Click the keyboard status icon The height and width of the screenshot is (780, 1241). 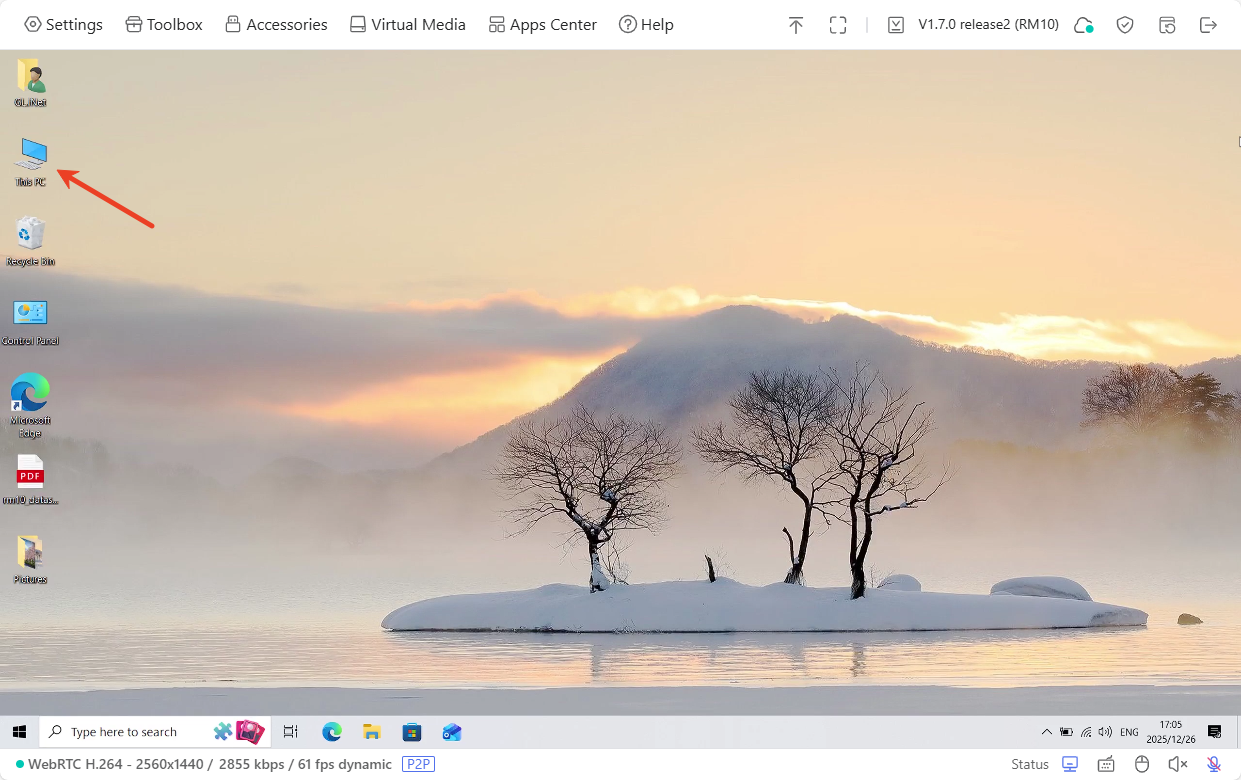[1106, 764]
